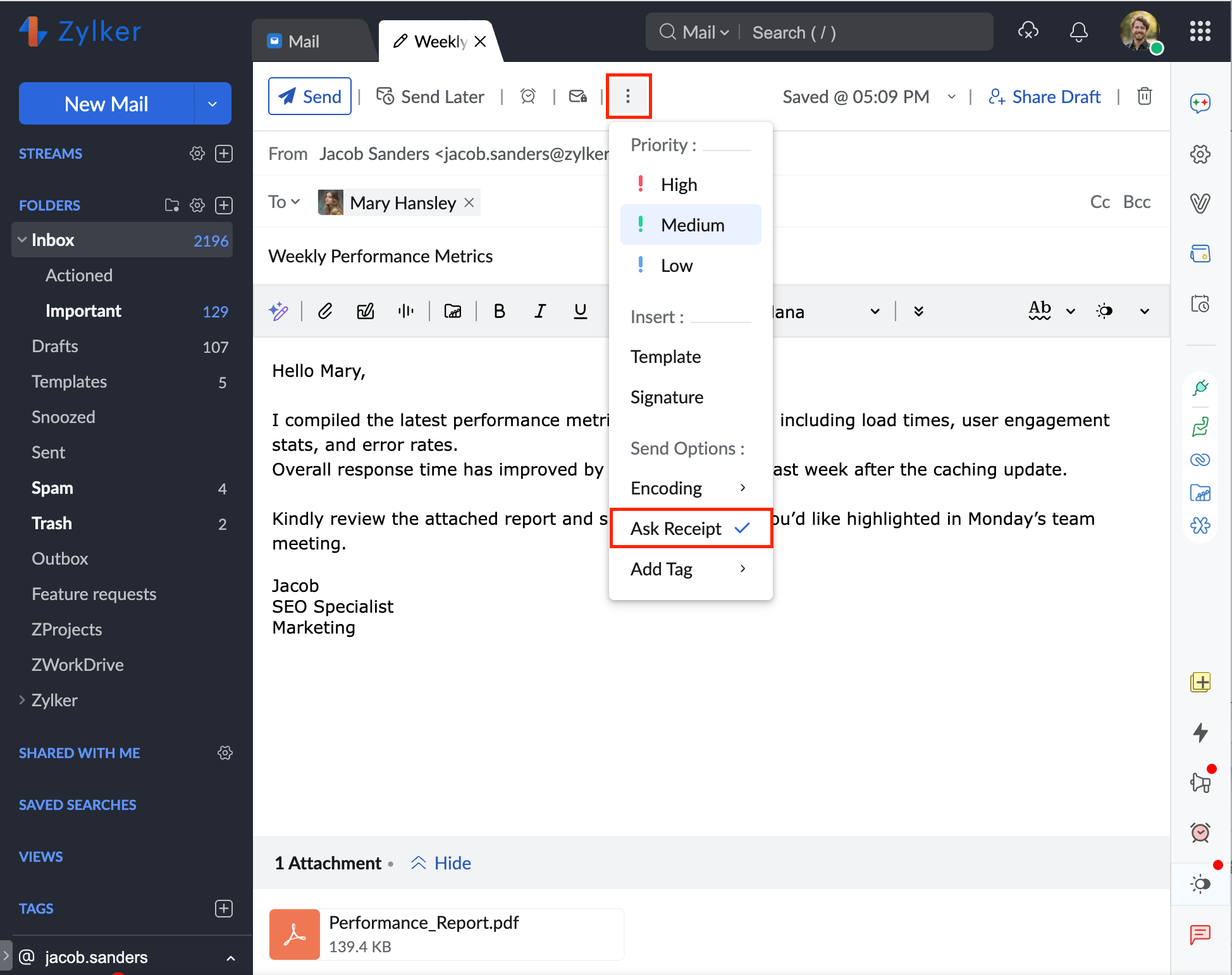
Task: Open the apps grid launcher
Action: click(x=1200, y=31)
